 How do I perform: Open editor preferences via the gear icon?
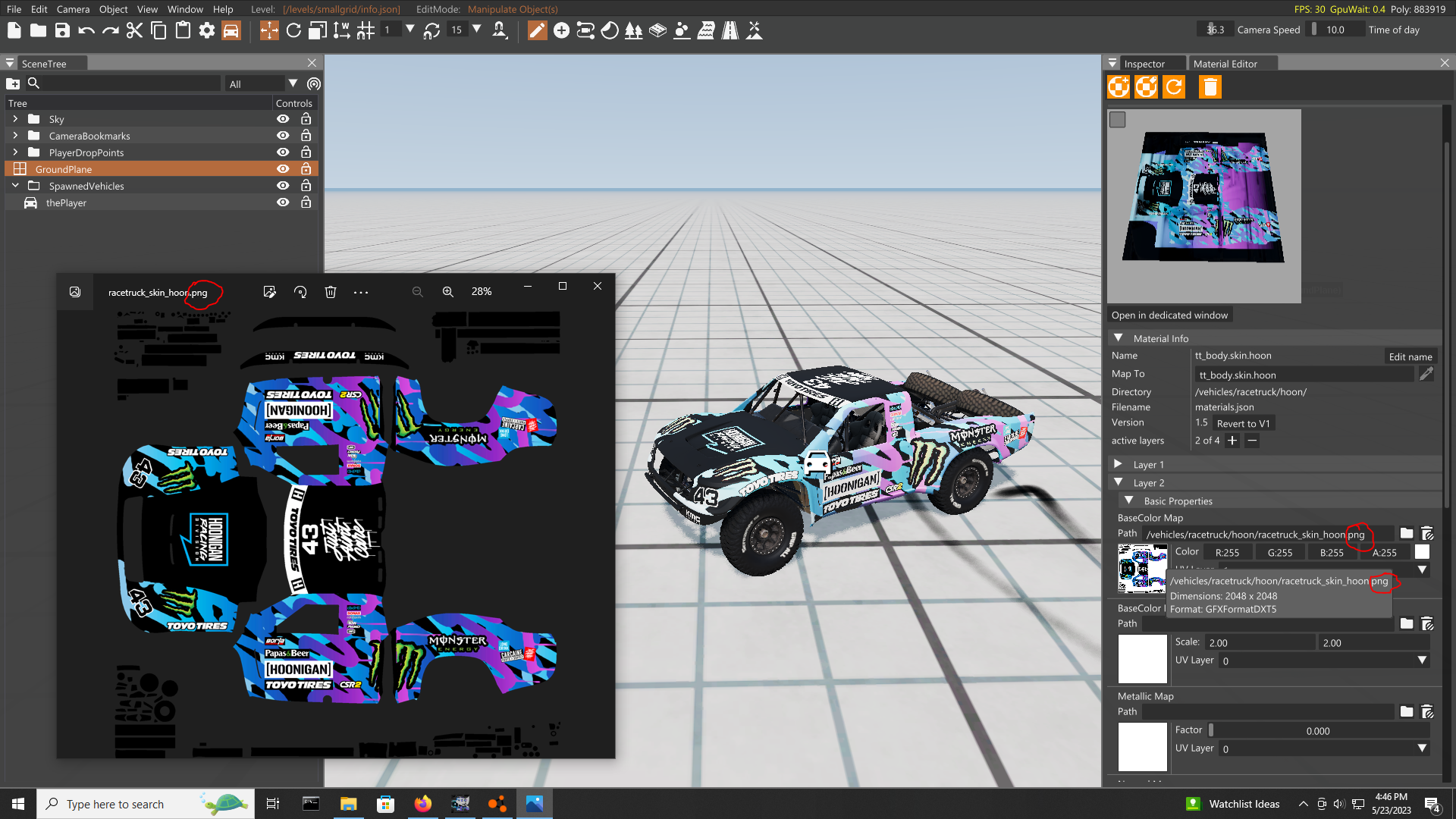click(x=207, y=30)
